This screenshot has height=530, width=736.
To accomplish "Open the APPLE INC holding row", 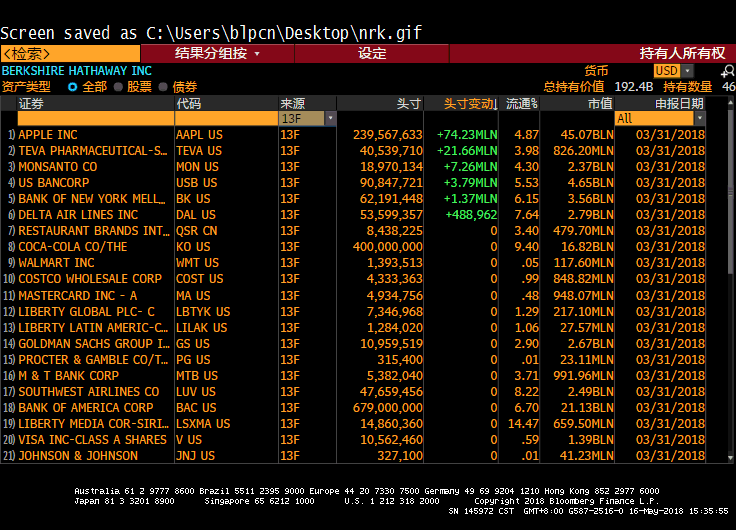I will pos(353,135).
